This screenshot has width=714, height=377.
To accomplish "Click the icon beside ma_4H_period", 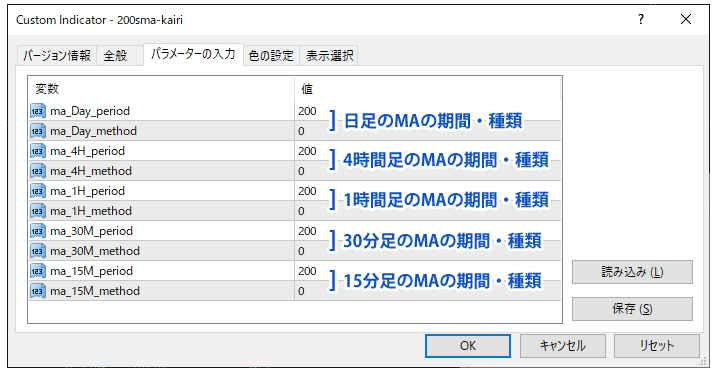I will pyautogui.click(x=38, y=151).
